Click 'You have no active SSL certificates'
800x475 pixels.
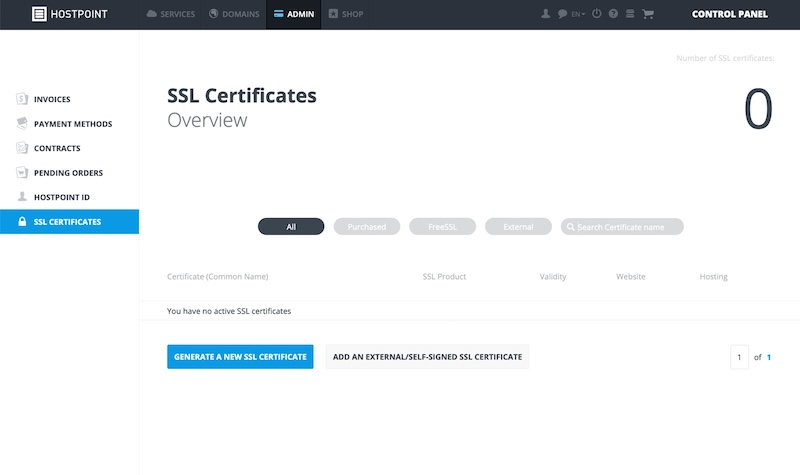tap(229, 311)
